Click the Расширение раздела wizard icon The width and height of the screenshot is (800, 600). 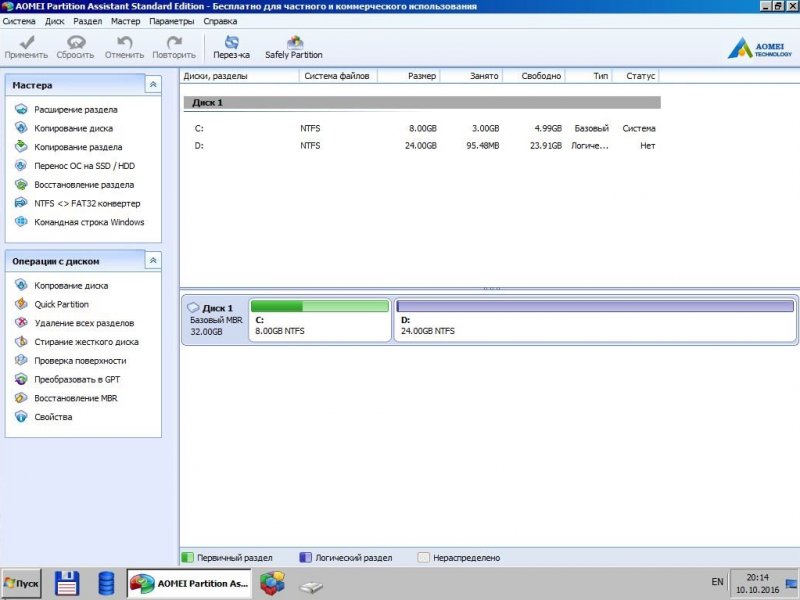pos(21,109)
